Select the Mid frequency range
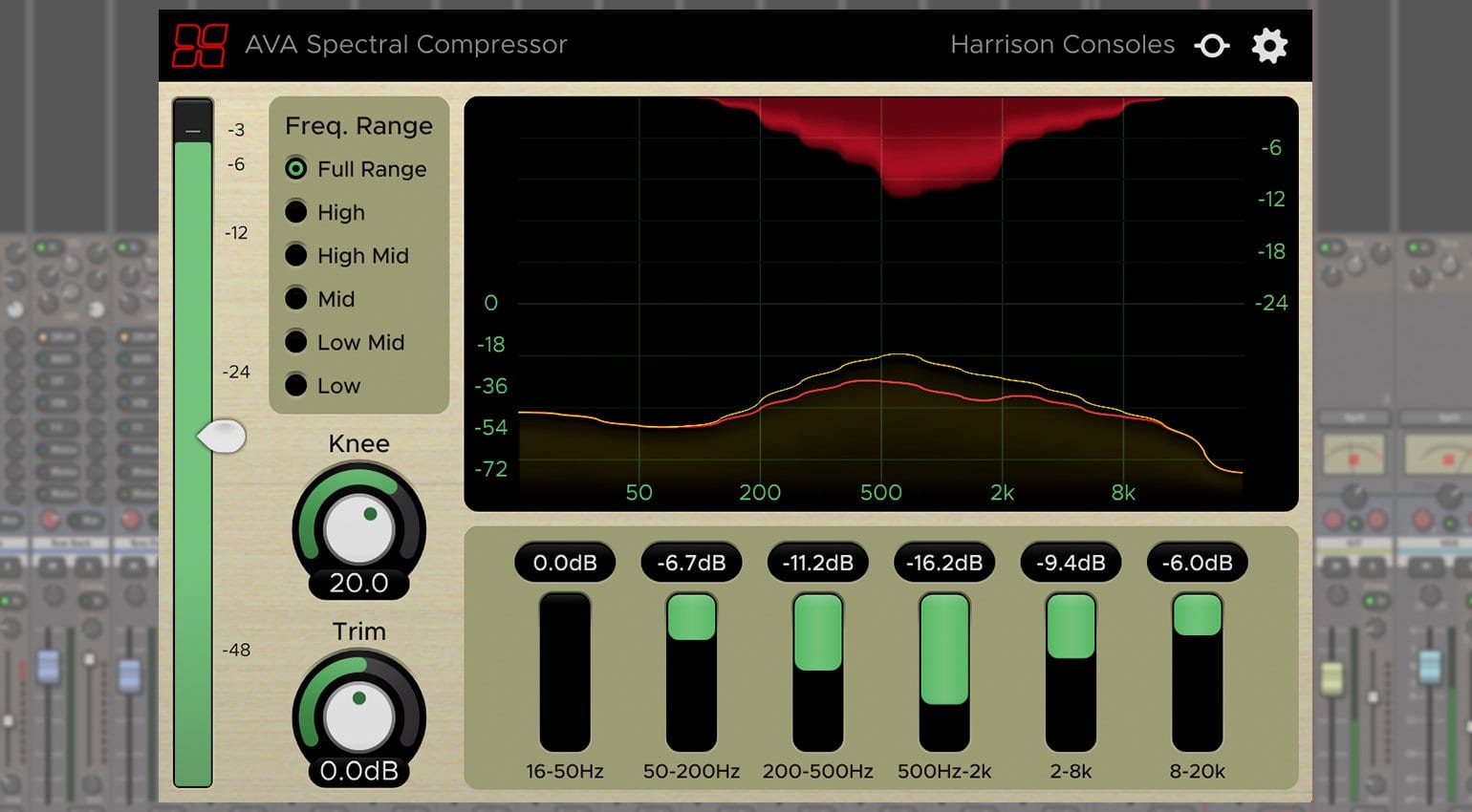The image size is (1472, 812). (296, 298)
